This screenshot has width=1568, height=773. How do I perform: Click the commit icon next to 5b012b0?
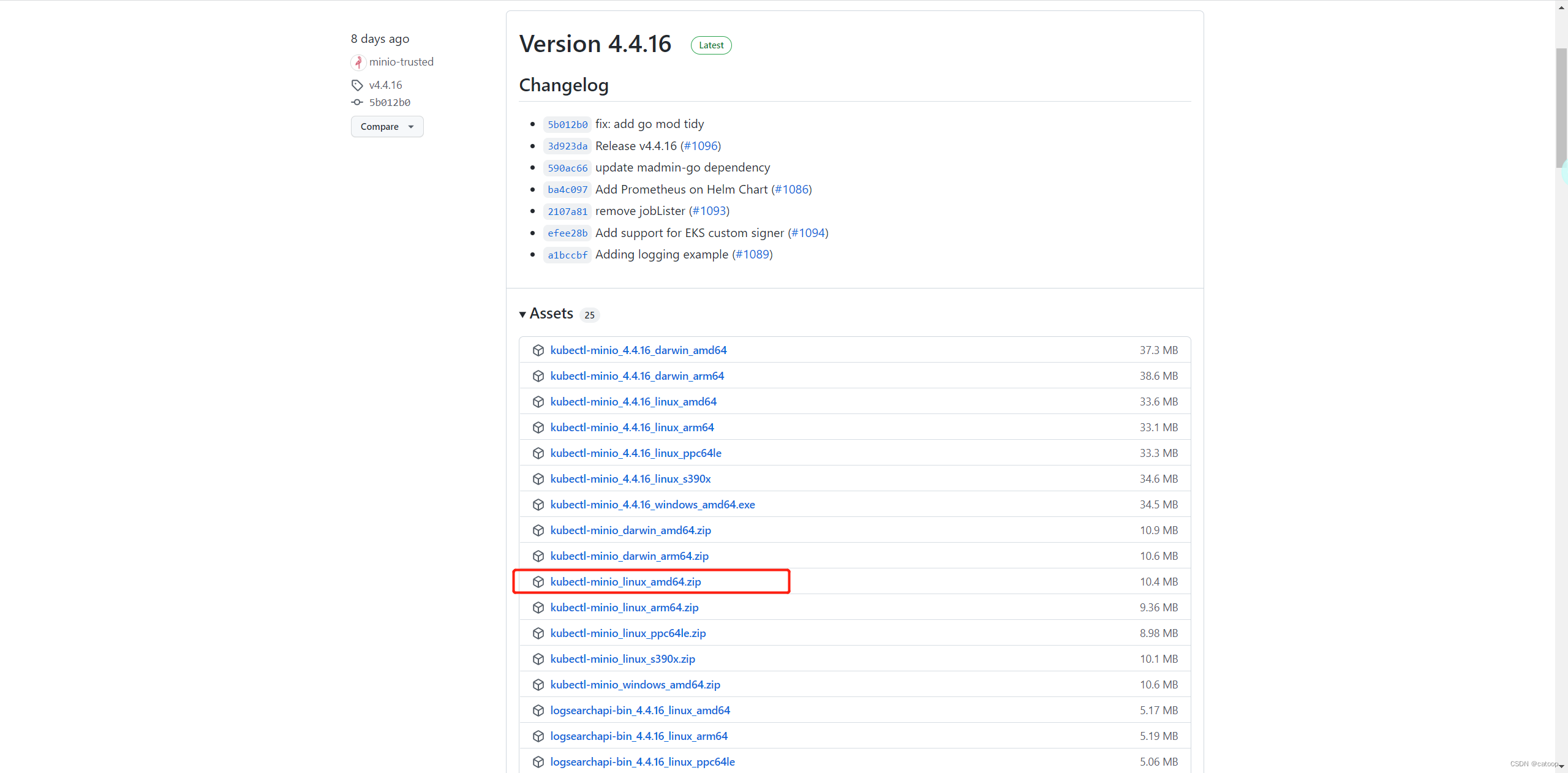357,102
